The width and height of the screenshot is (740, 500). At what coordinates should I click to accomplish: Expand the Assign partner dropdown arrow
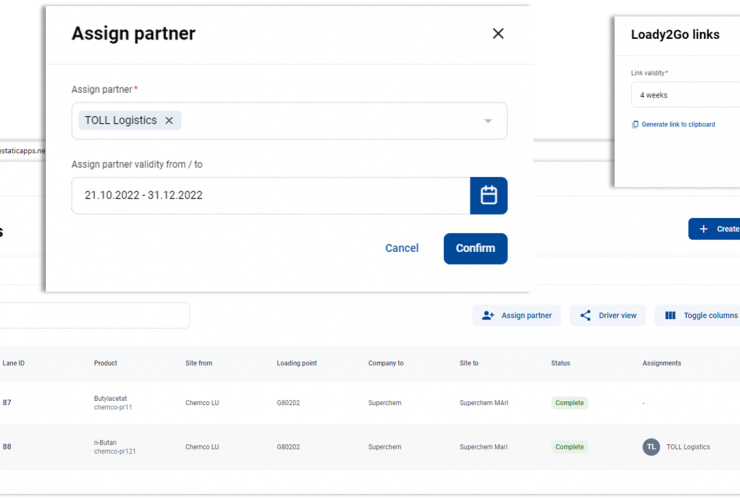pyautogui.click(x=488, y=121)
